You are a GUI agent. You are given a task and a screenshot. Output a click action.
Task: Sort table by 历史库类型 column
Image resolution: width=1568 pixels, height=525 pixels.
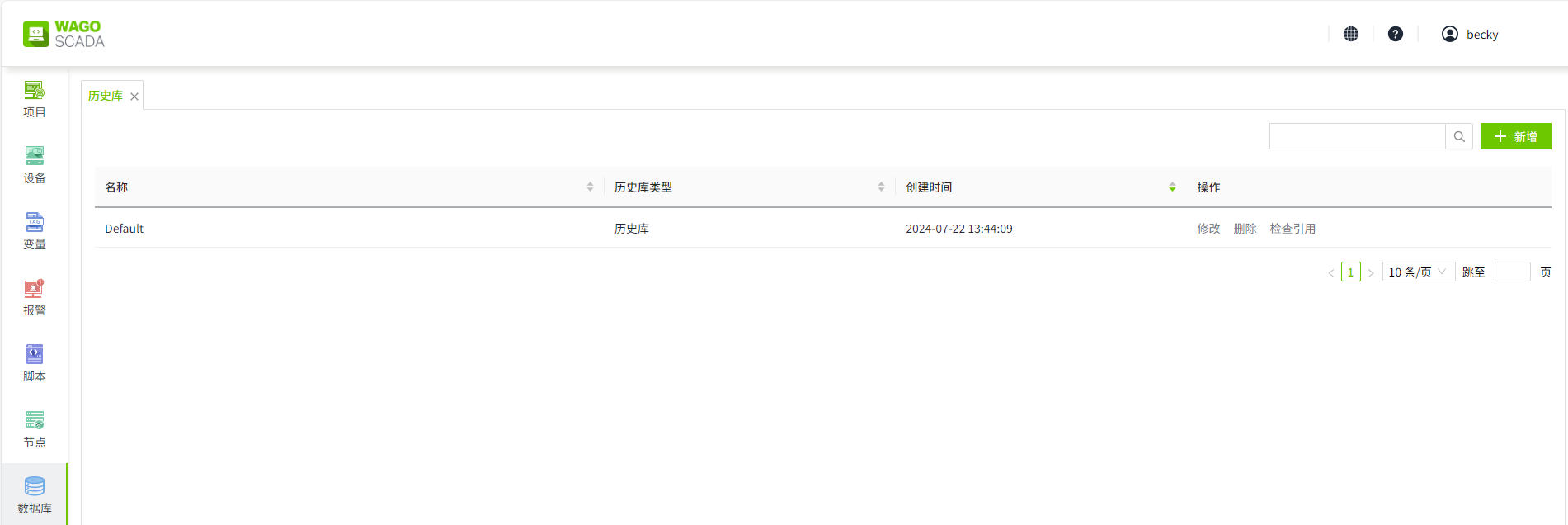pyautogui.click(x=881, y=187)
